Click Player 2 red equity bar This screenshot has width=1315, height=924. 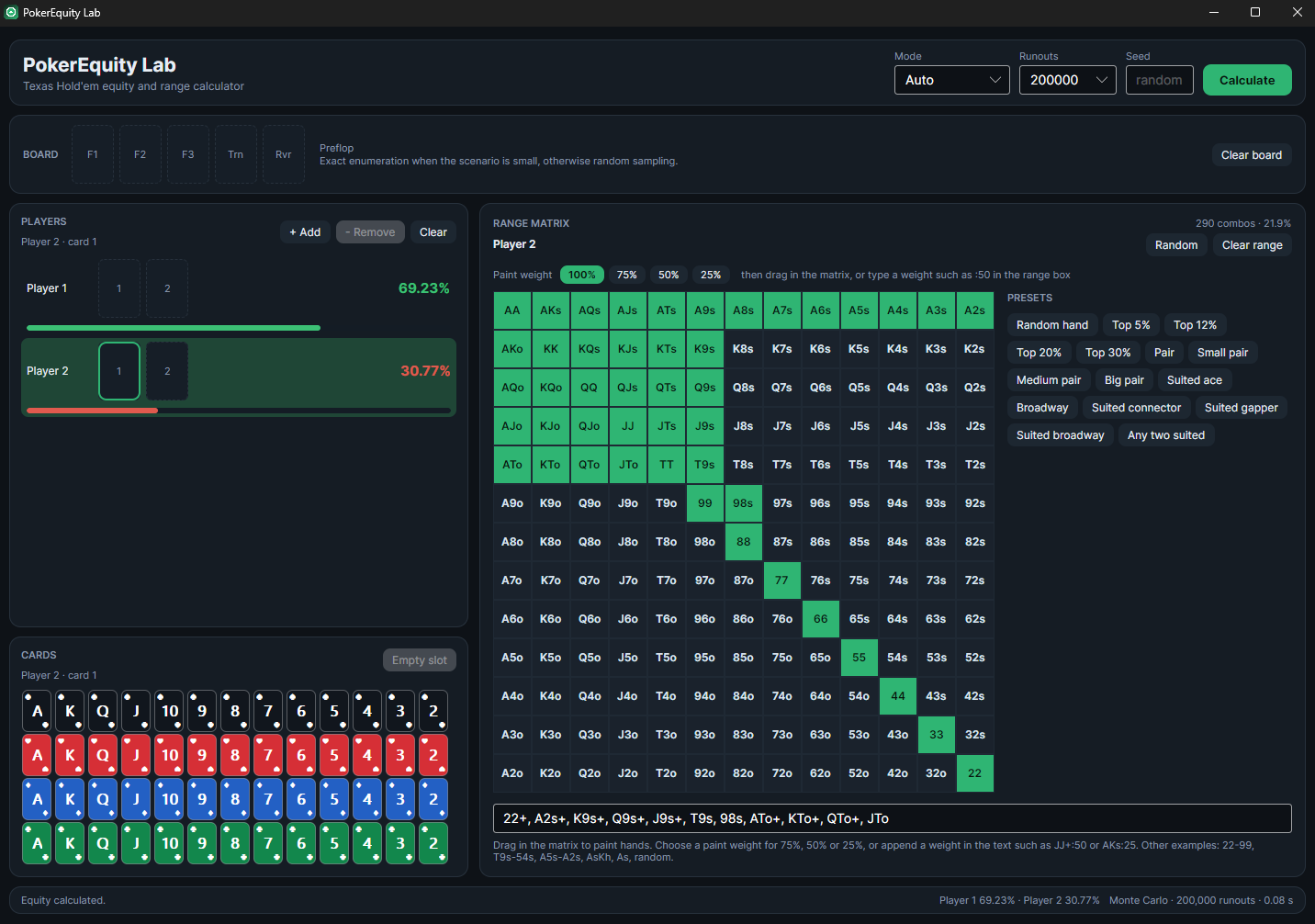[x=92, y=411]
